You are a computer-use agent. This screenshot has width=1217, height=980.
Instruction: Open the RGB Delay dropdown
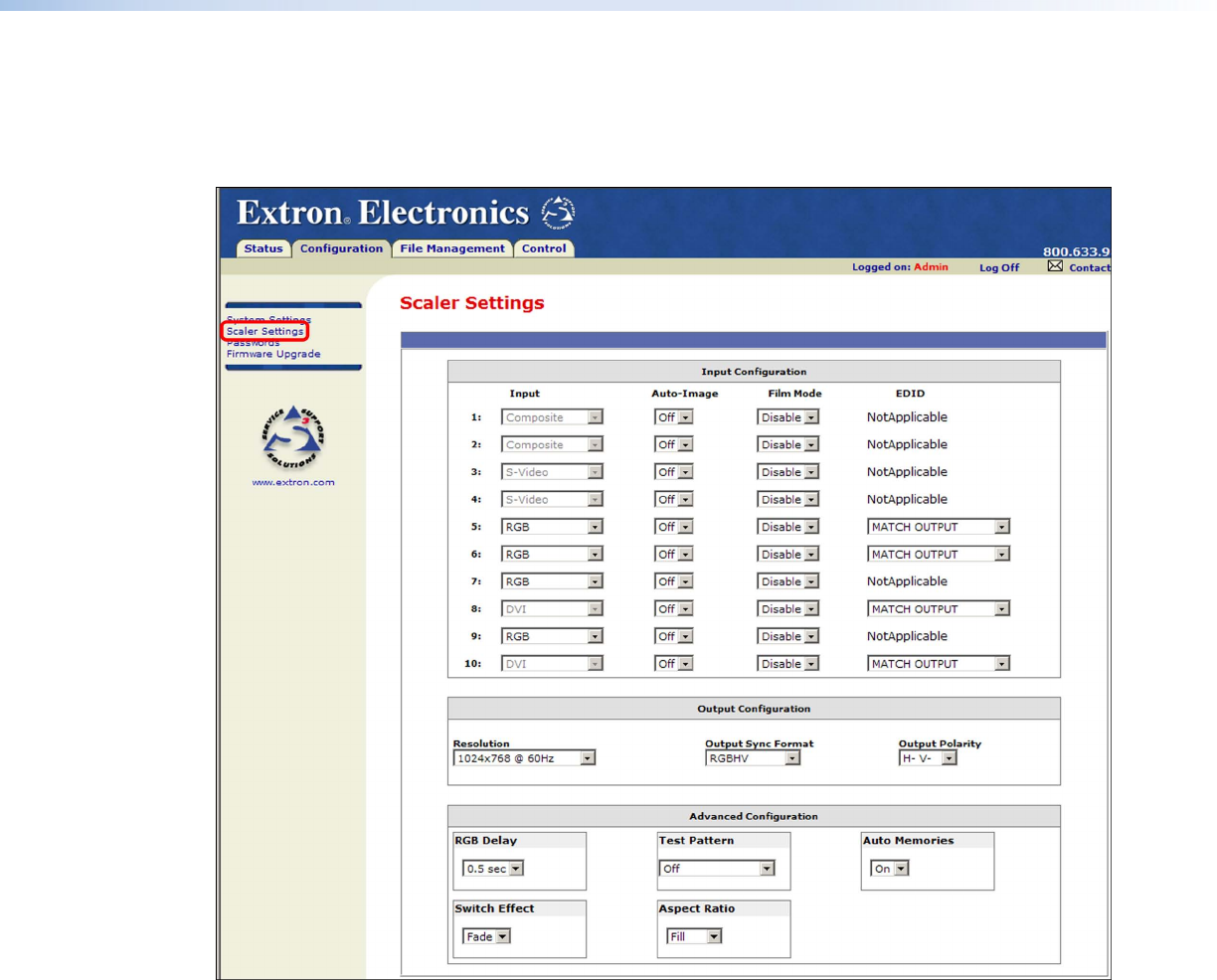pyautogui.click(x=493, y=869)
